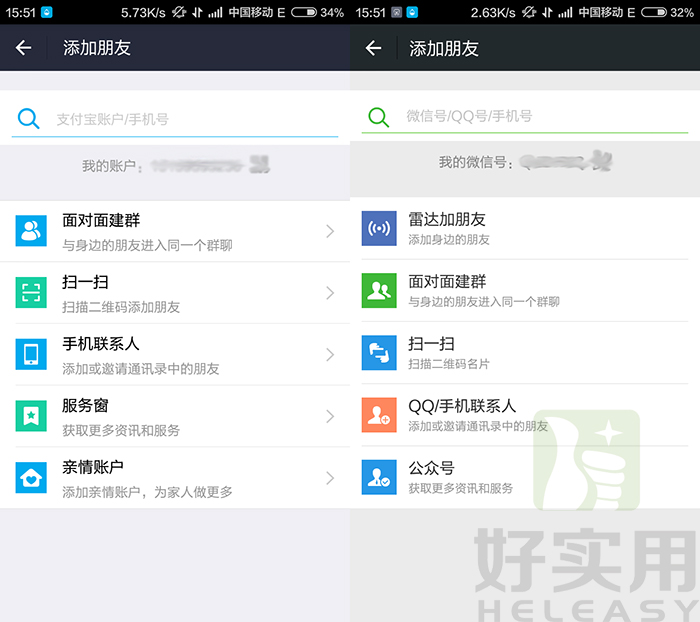This screenshot has height=622, width=700.
Task: Tap the 手机联系人 phone icon
Action: coord(31,354)
